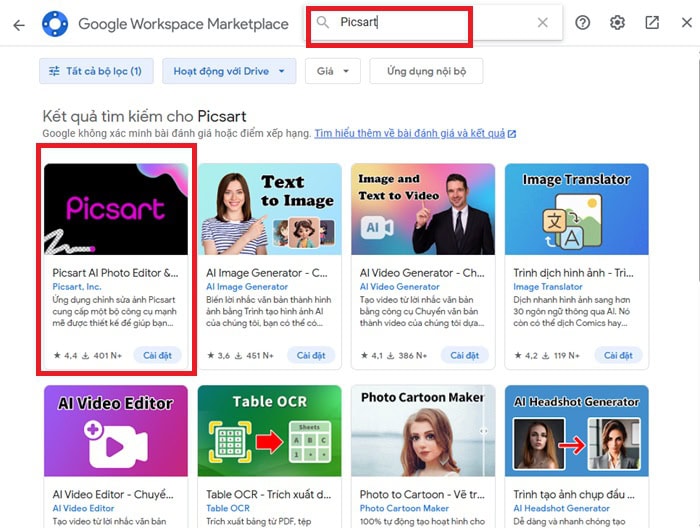Close the Marketplace dialog

pyautogui.click(x=687, y=22)
